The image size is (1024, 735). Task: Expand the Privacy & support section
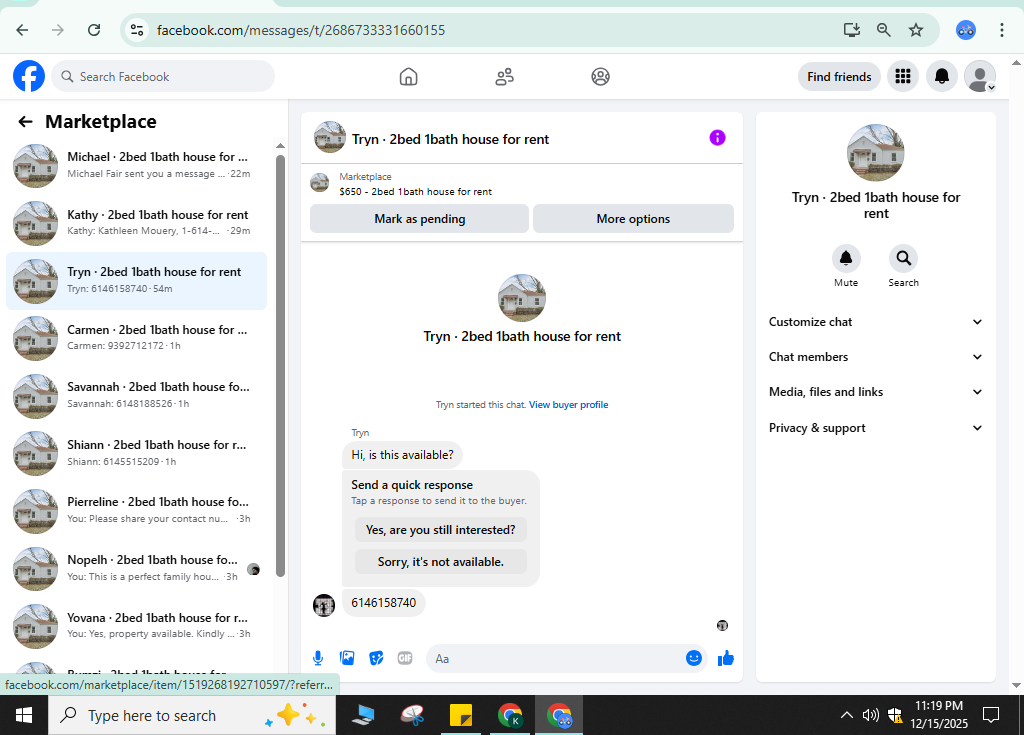point(875,428)
